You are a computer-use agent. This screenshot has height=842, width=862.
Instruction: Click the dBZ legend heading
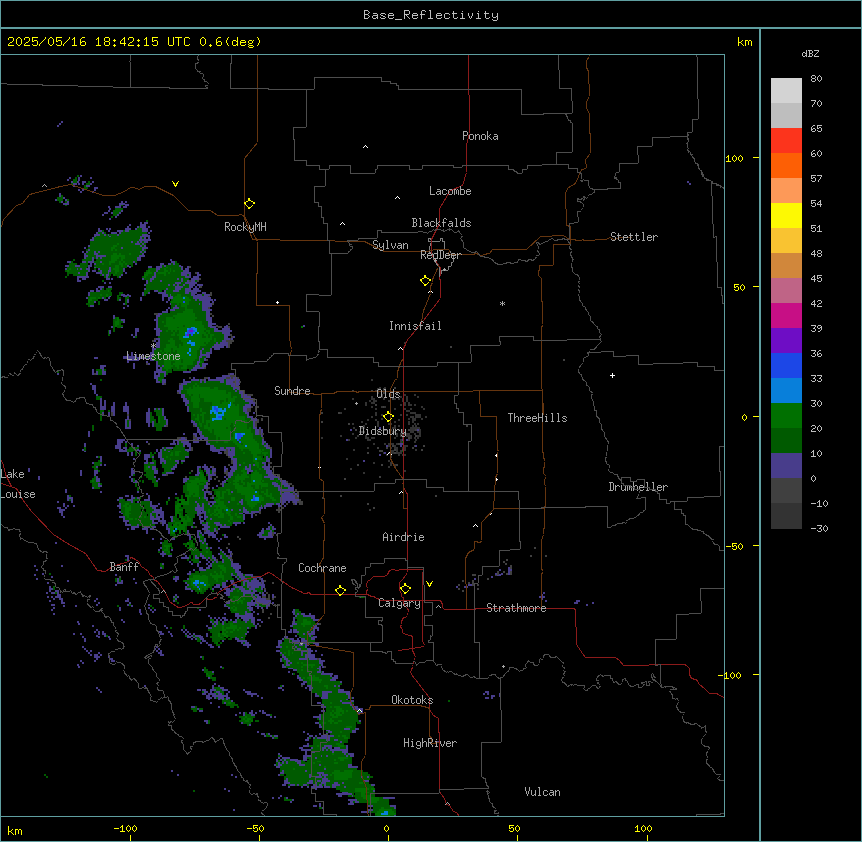click(810, 54)
